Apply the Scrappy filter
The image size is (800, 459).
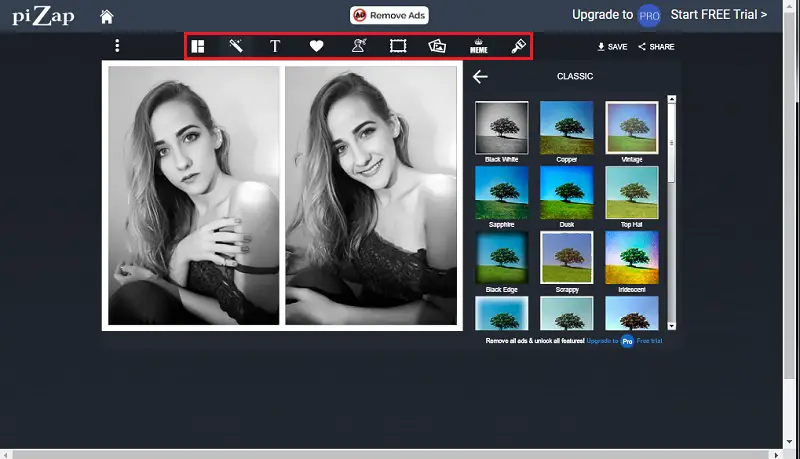567,258
